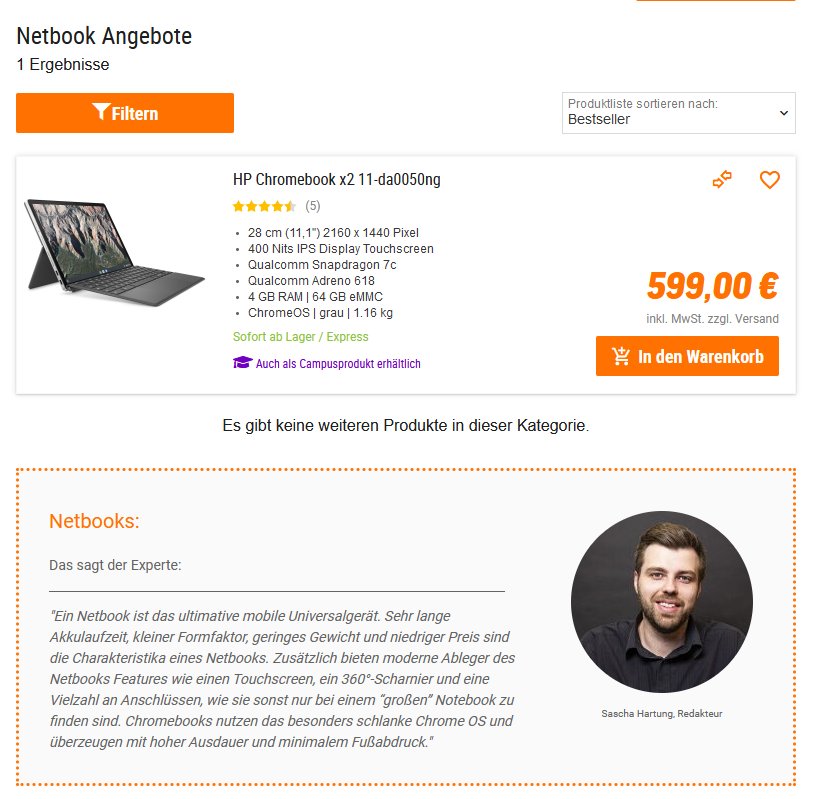Screen dimensions: 816x799
Task: Click In den Warenkorb to add product
Action: 687,355
